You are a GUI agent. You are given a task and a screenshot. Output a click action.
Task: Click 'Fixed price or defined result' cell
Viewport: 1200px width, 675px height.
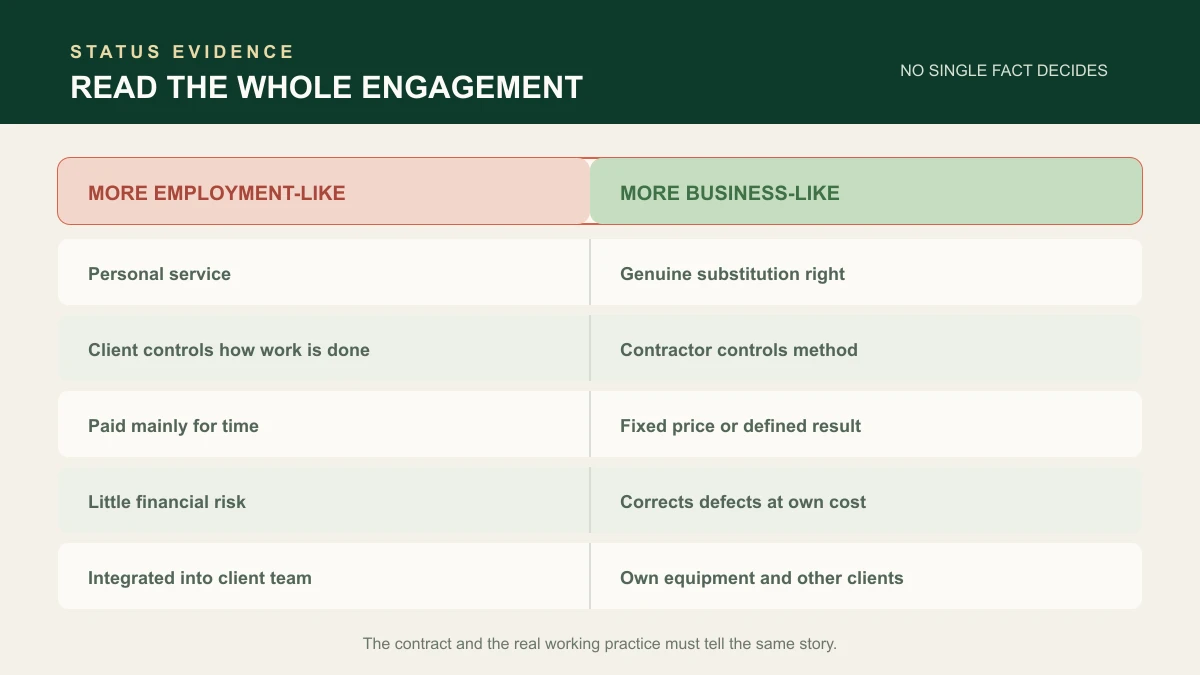pyautogui.click(x=866, y=424)
